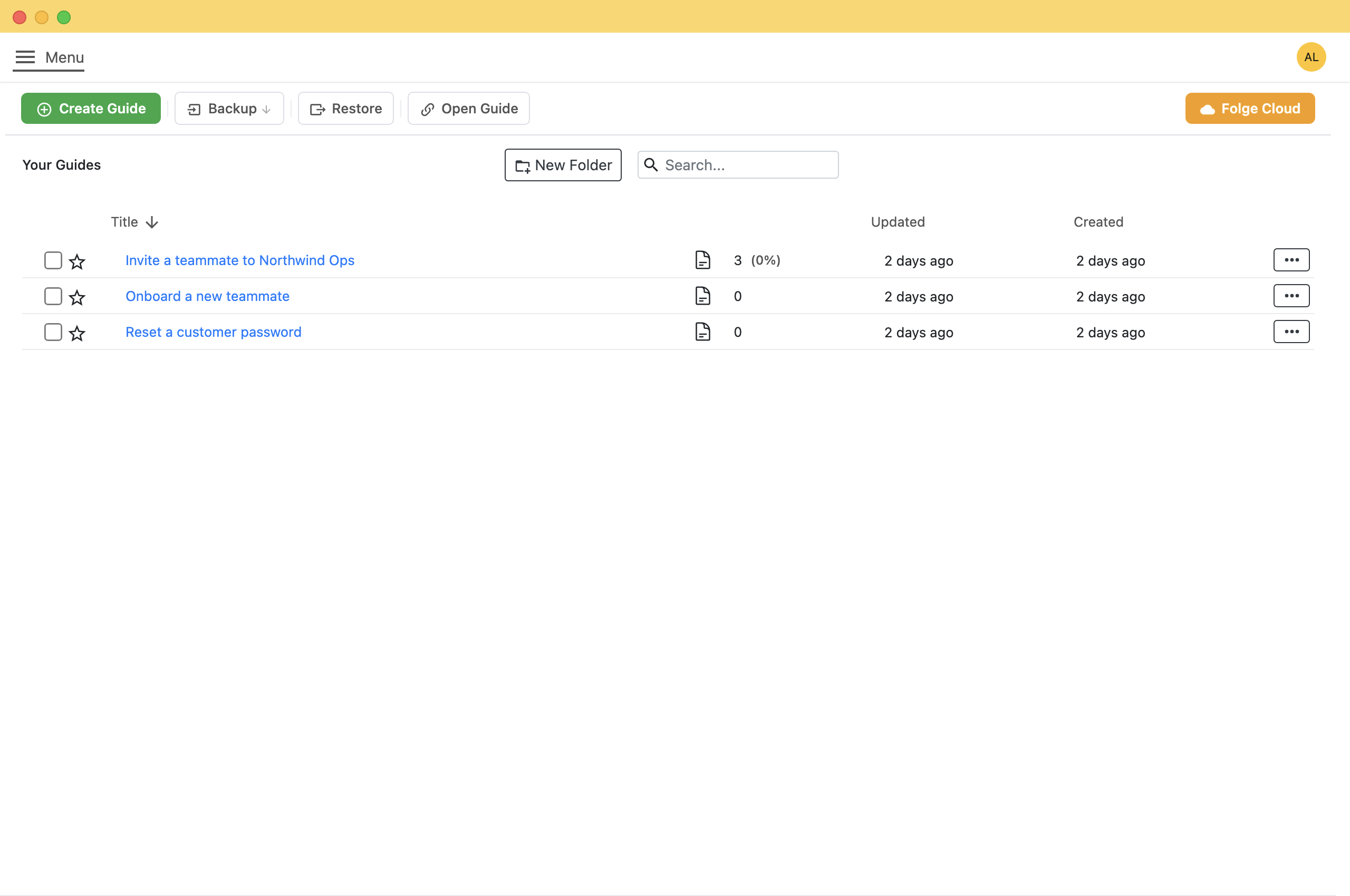Star the Invite a teammate guide

point(77,262)
